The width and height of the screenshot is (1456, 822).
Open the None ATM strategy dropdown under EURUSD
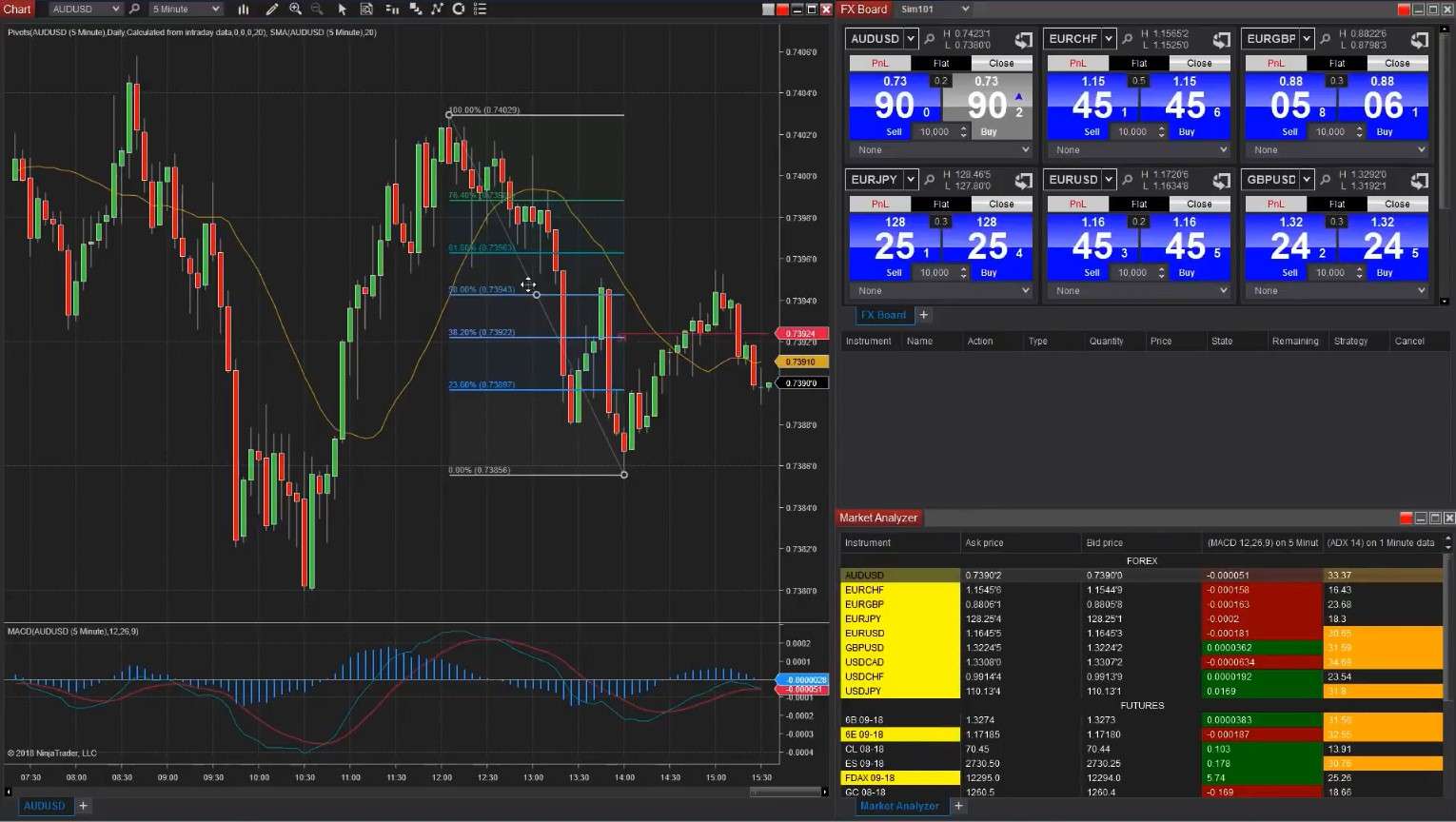coord(1138,291)
